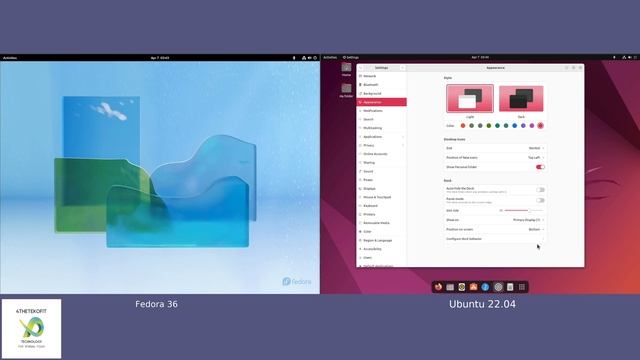Enable Auto-hide the Dock switch
This screenshot has width=640, height=360.
pyautogui.click(x=540, y=190)
